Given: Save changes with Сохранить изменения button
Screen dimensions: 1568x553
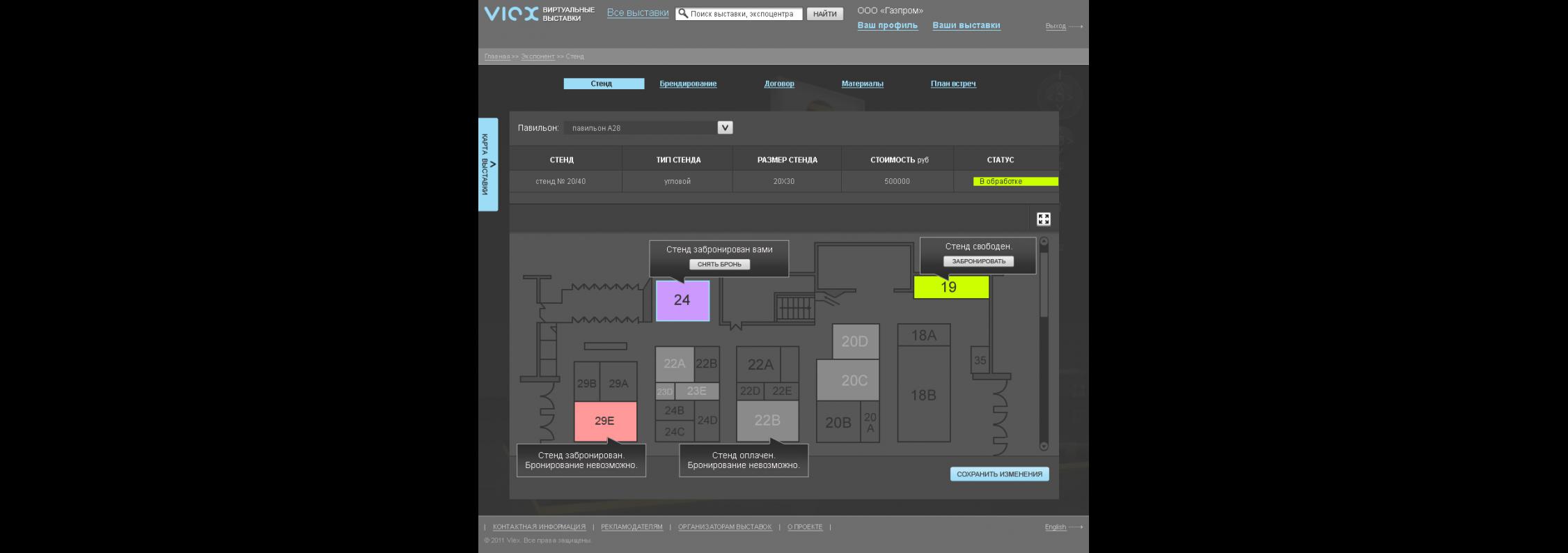Looking at the screenshot, I should click(x=999, y=474).
